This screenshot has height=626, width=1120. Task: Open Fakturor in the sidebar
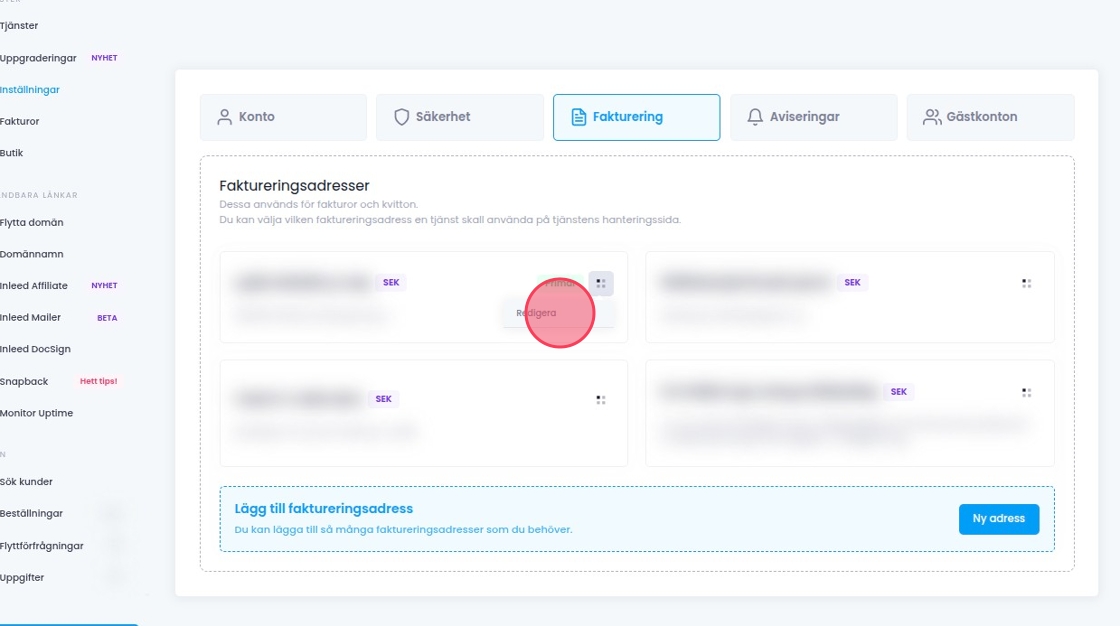(20, 122)
